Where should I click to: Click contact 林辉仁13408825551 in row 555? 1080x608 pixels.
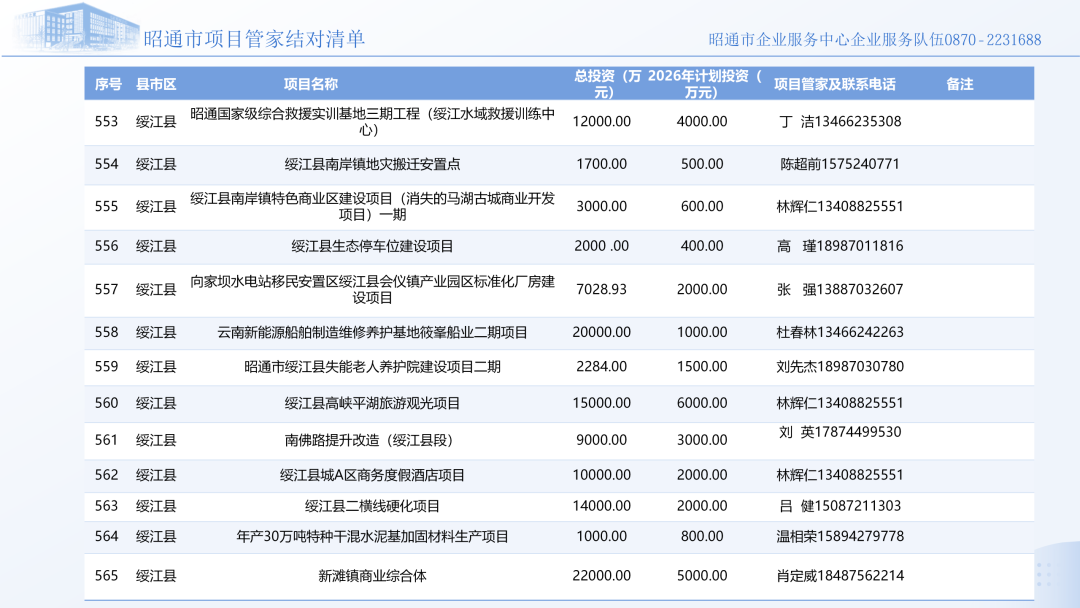[840, 207]
